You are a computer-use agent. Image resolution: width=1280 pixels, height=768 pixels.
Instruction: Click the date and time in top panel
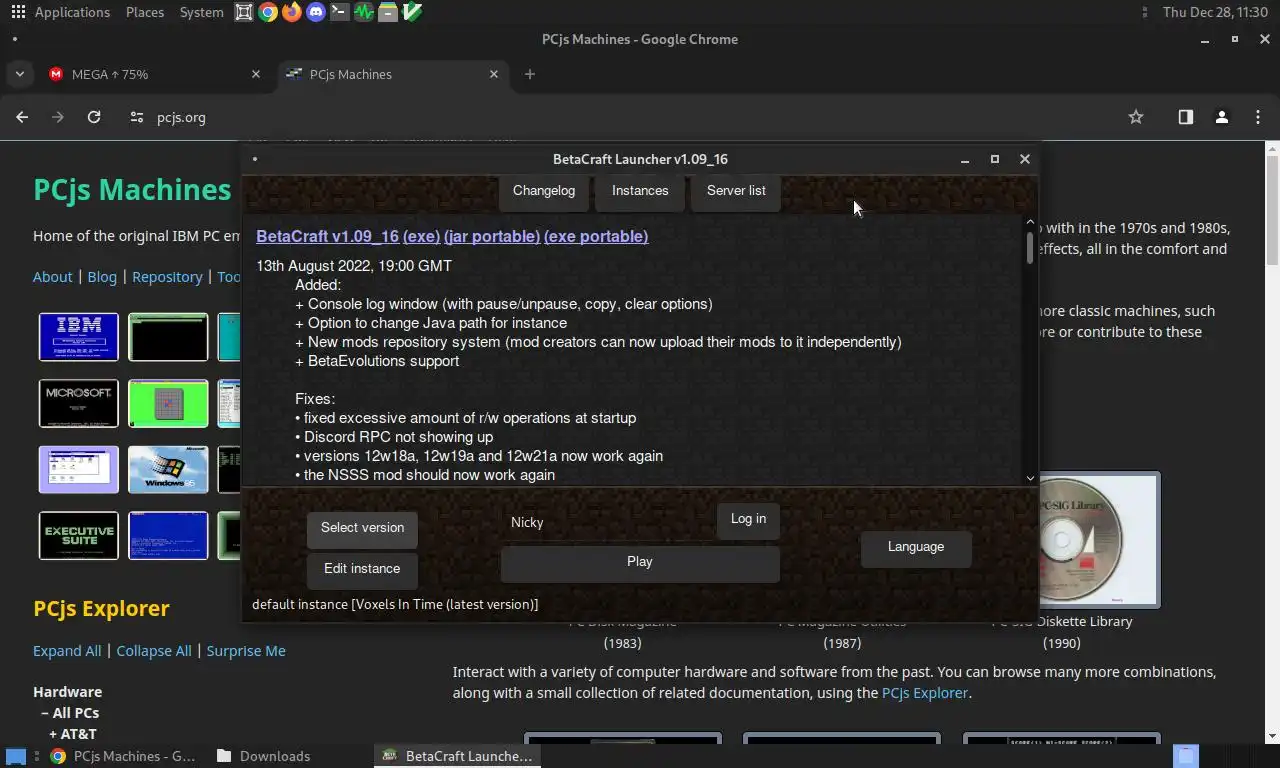(x=1215, y=12)
